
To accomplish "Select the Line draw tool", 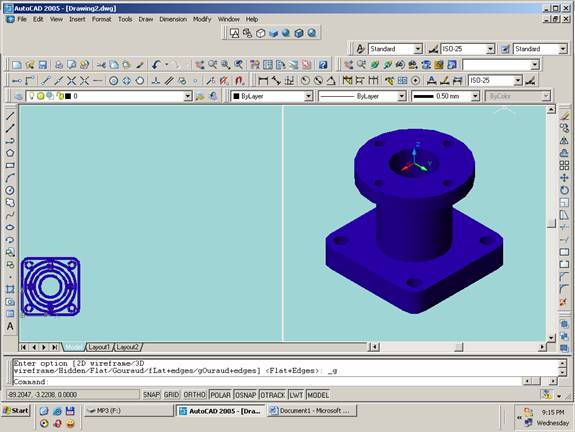I will tap(10, 116).
